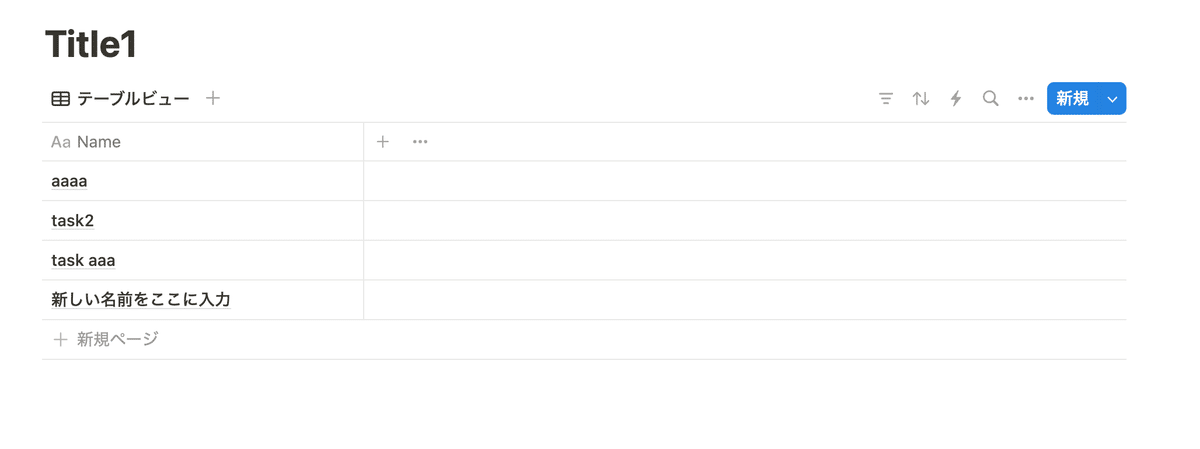Click the search magnifier icon
The image size is (1200, 449).
click(991, 99)
